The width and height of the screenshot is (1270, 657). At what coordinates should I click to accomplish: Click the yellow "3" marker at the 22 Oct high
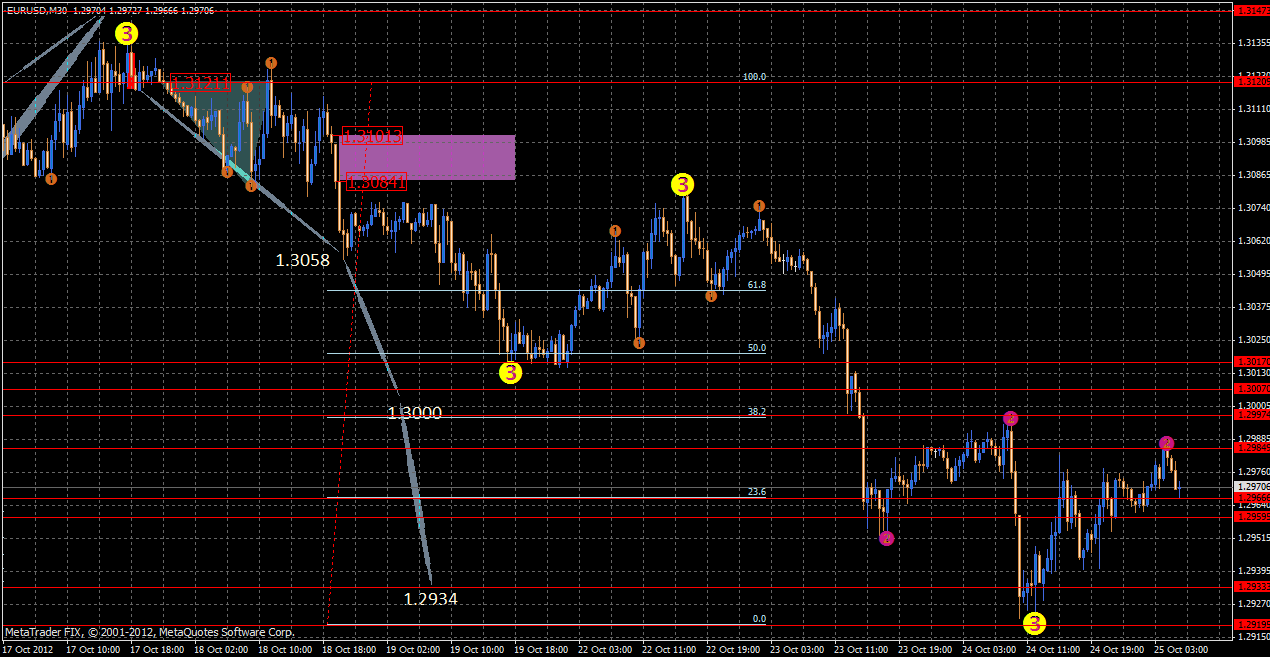[x=684, y=184]
